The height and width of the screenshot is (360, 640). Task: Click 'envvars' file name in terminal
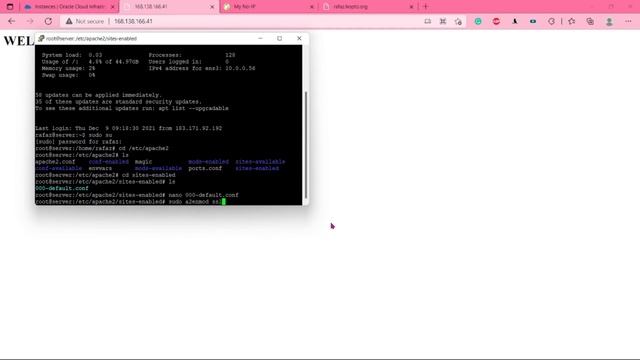[x=100, y=169]
